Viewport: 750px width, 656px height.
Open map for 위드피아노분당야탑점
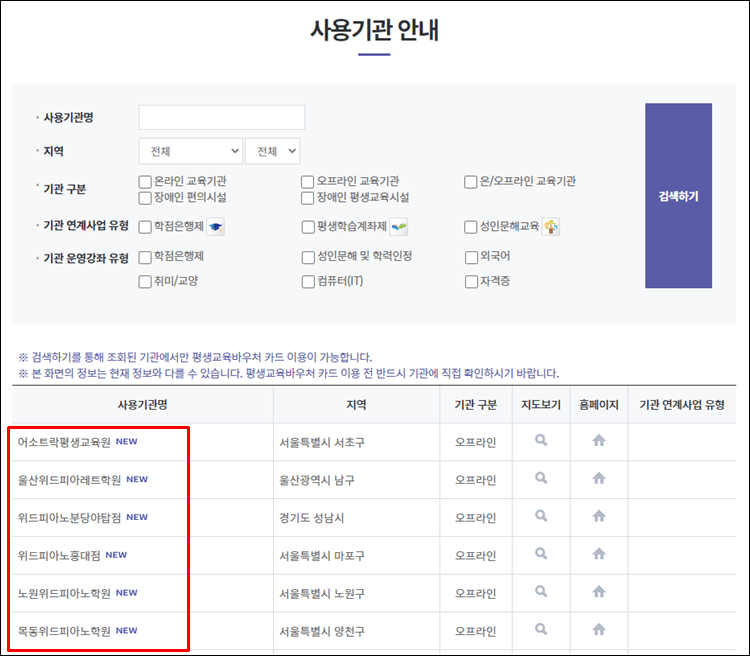point(541,516)
